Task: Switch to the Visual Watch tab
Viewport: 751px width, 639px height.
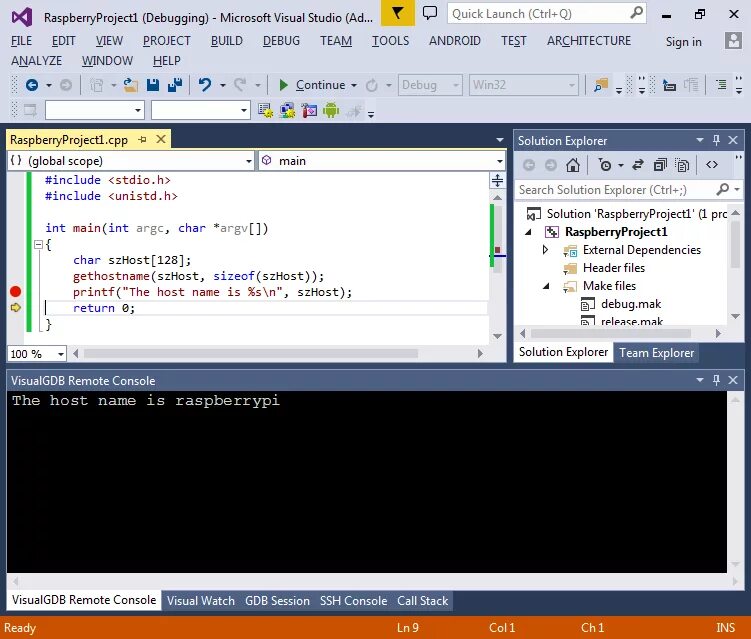Action: pyautogui.click(x=201, y=601)
